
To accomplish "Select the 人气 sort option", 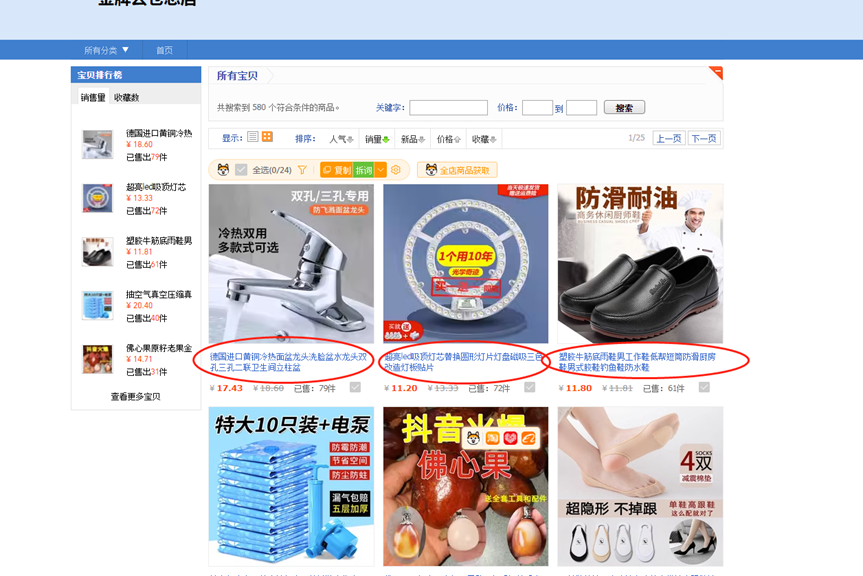I will 339,137.
